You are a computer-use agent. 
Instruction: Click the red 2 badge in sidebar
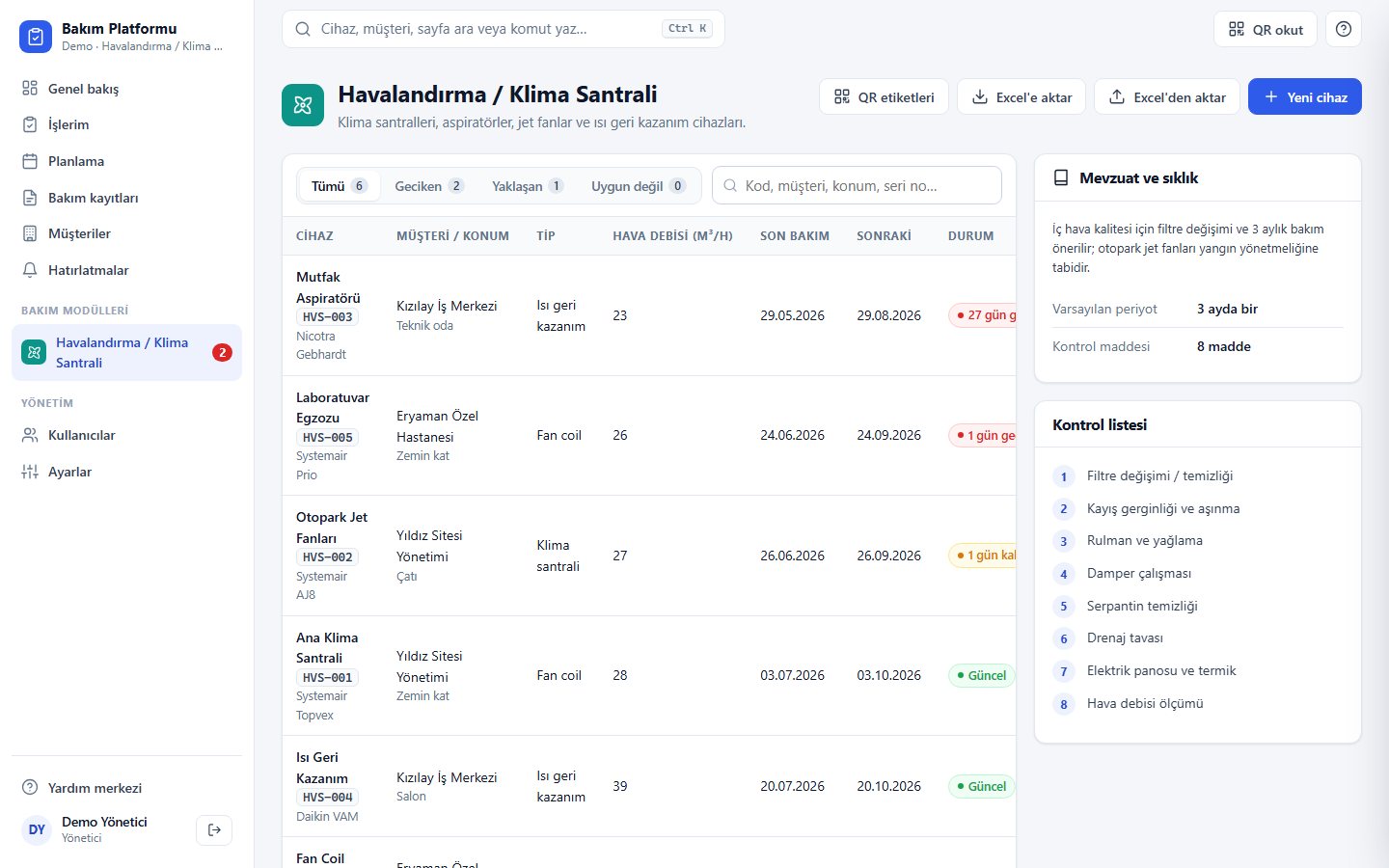pos(222,352)
